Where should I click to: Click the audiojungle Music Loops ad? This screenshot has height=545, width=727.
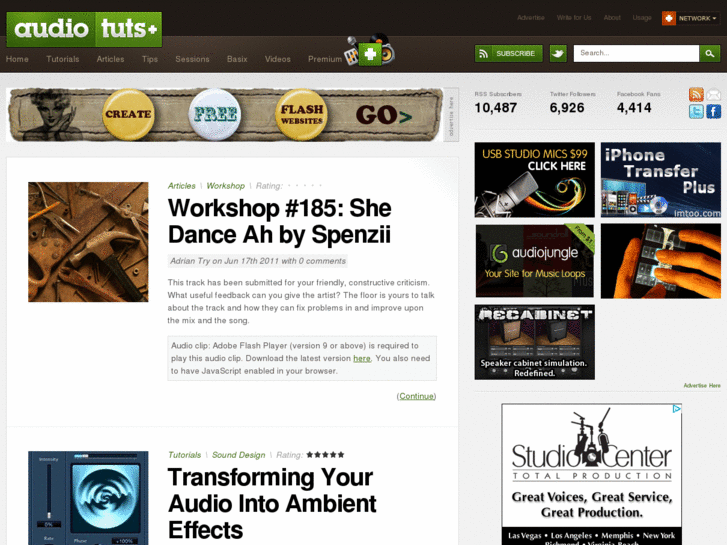534,261
